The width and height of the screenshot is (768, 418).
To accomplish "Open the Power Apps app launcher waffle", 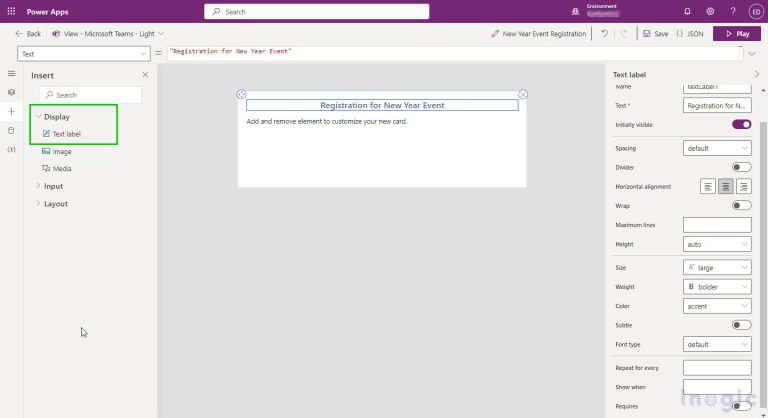I will click(x=12, y=11).
